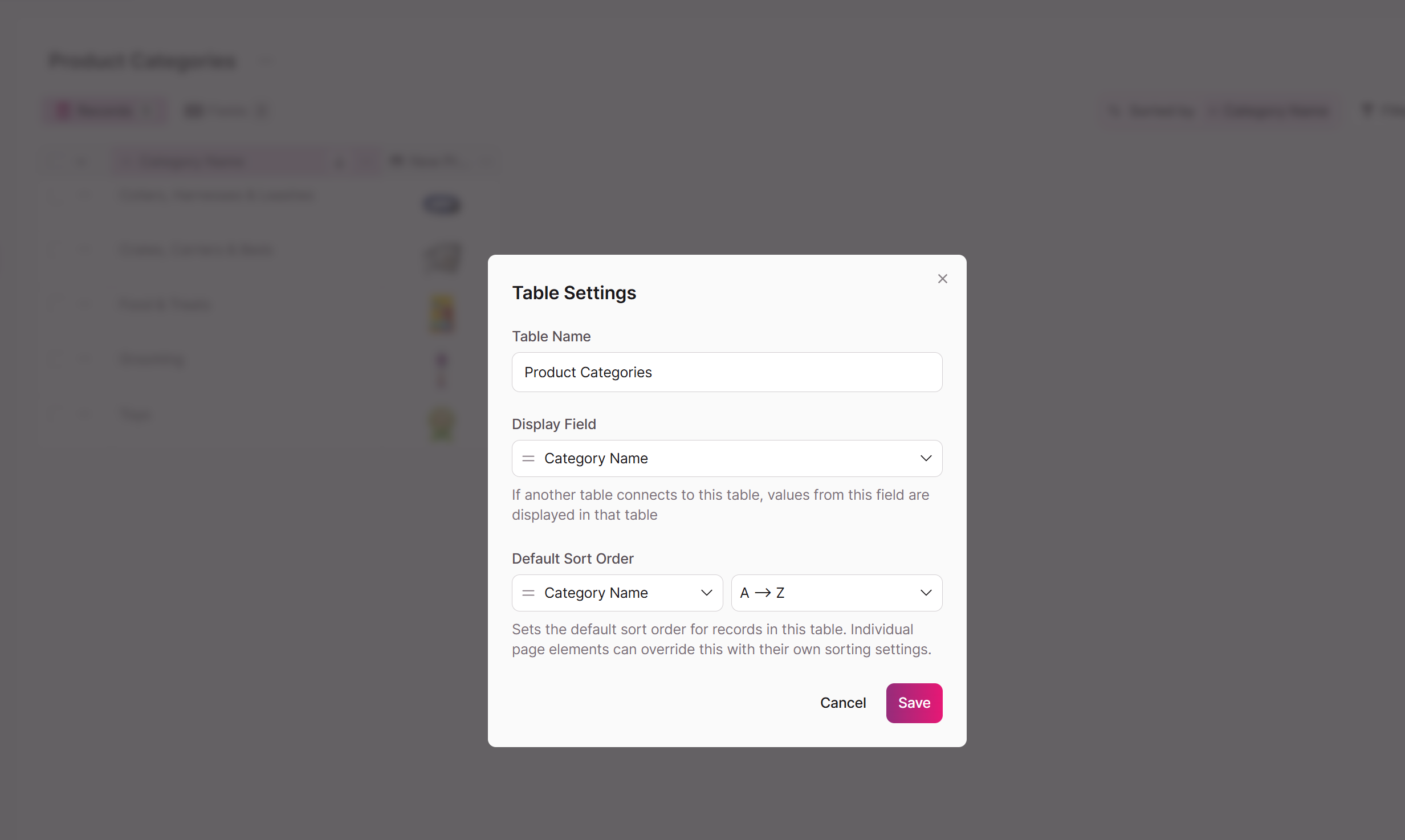Click the blurred Category Name column header

(245, 162)
